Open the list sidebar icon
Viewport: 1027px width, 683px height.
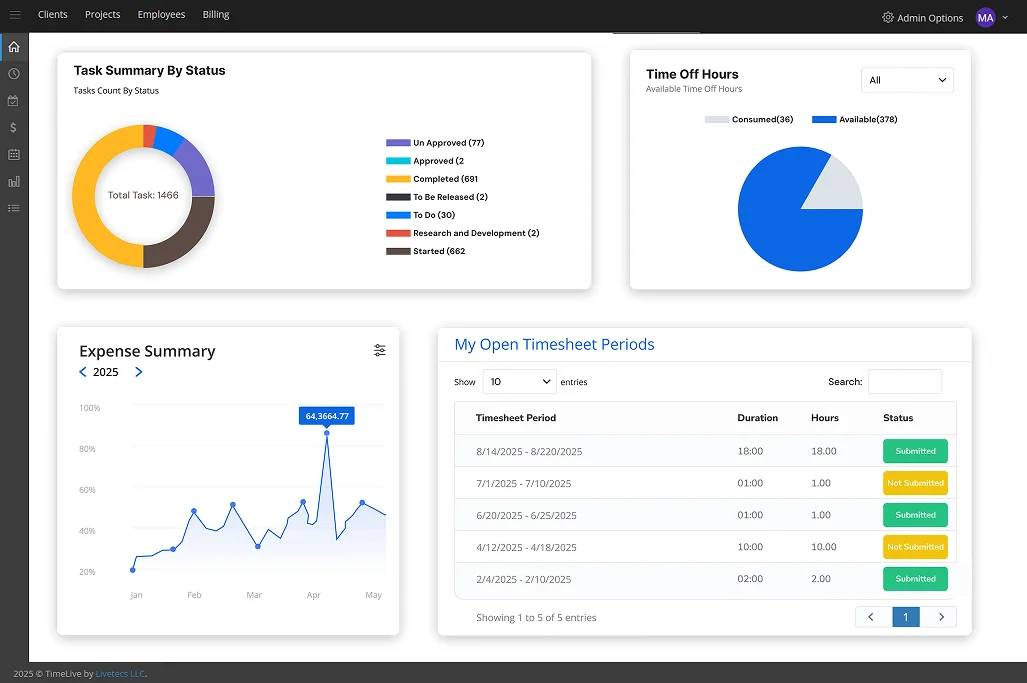tap(14, 208)
